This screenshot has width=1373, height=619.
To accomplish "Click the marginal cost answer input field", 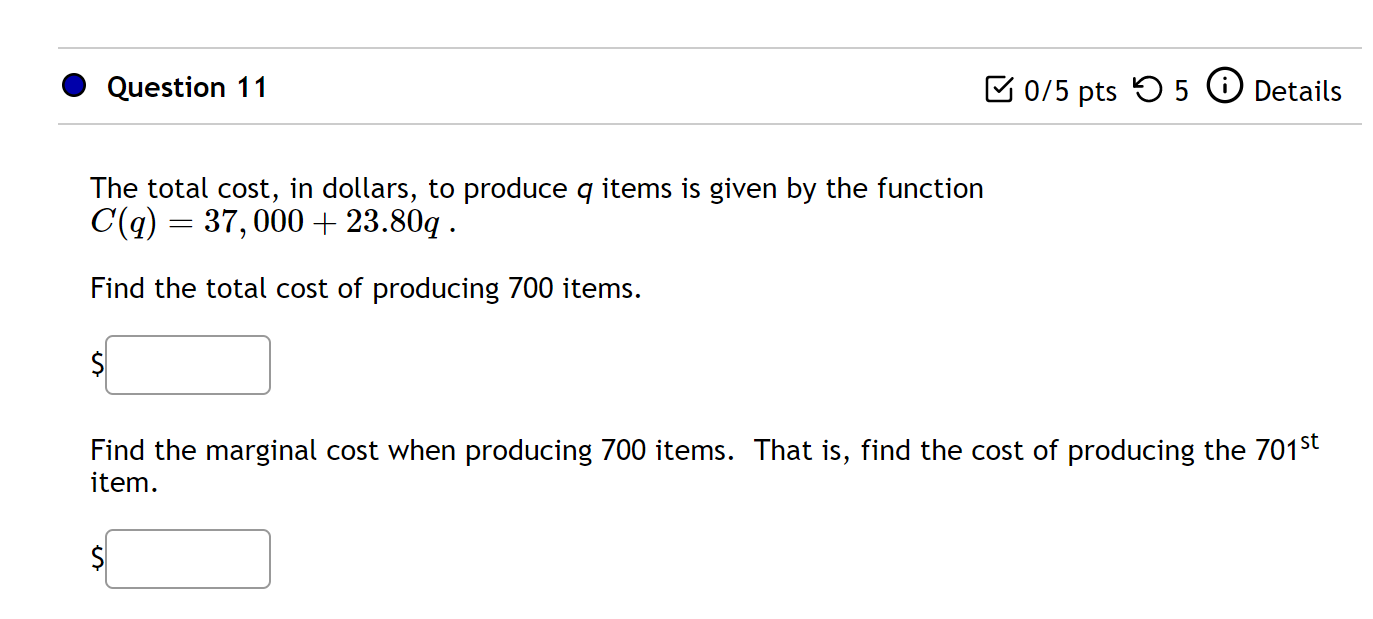I will pos(187,559).
